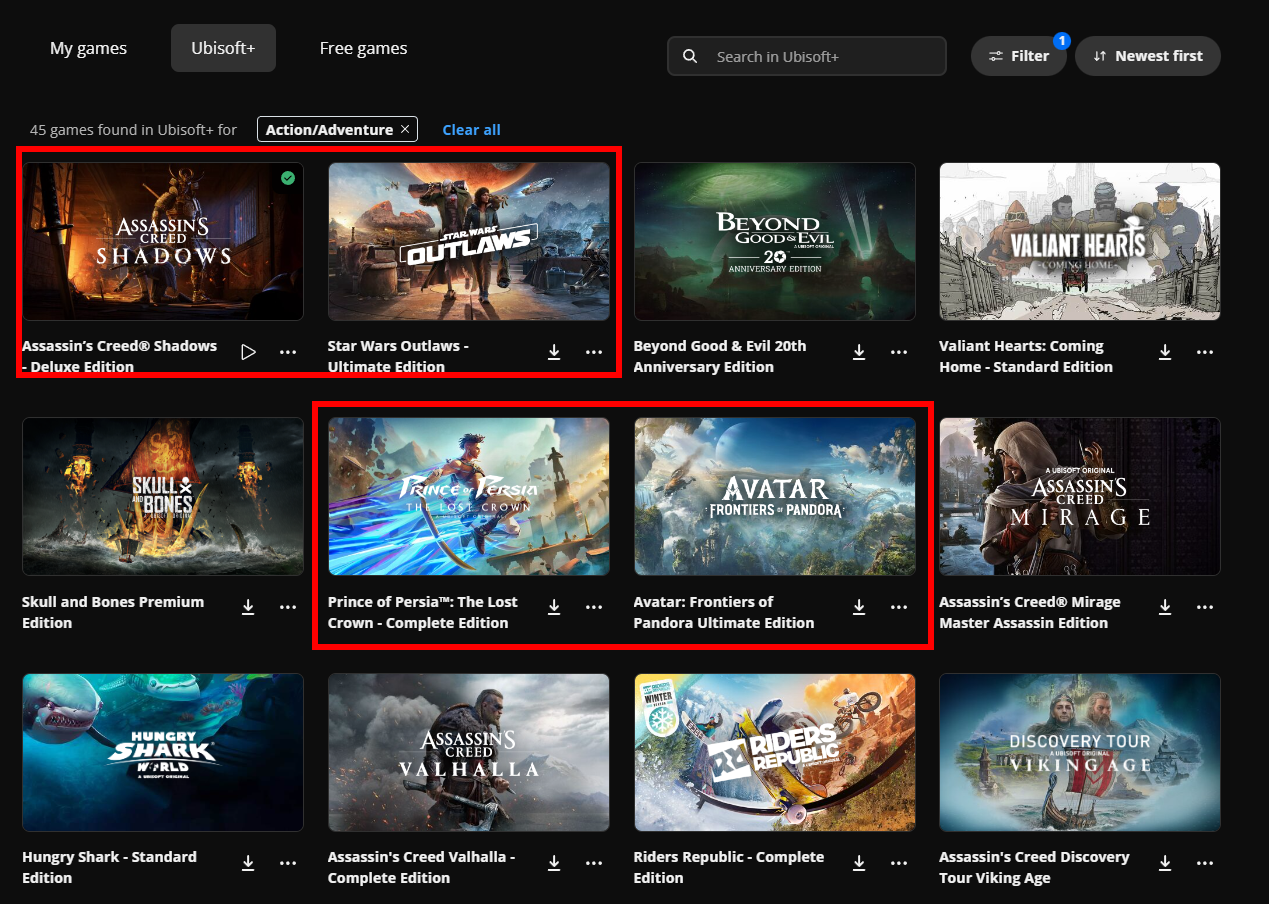Download Valiant Hearts: Coming Home
This screenshot has width=1269, height=904.
[x=1165, y=352]
